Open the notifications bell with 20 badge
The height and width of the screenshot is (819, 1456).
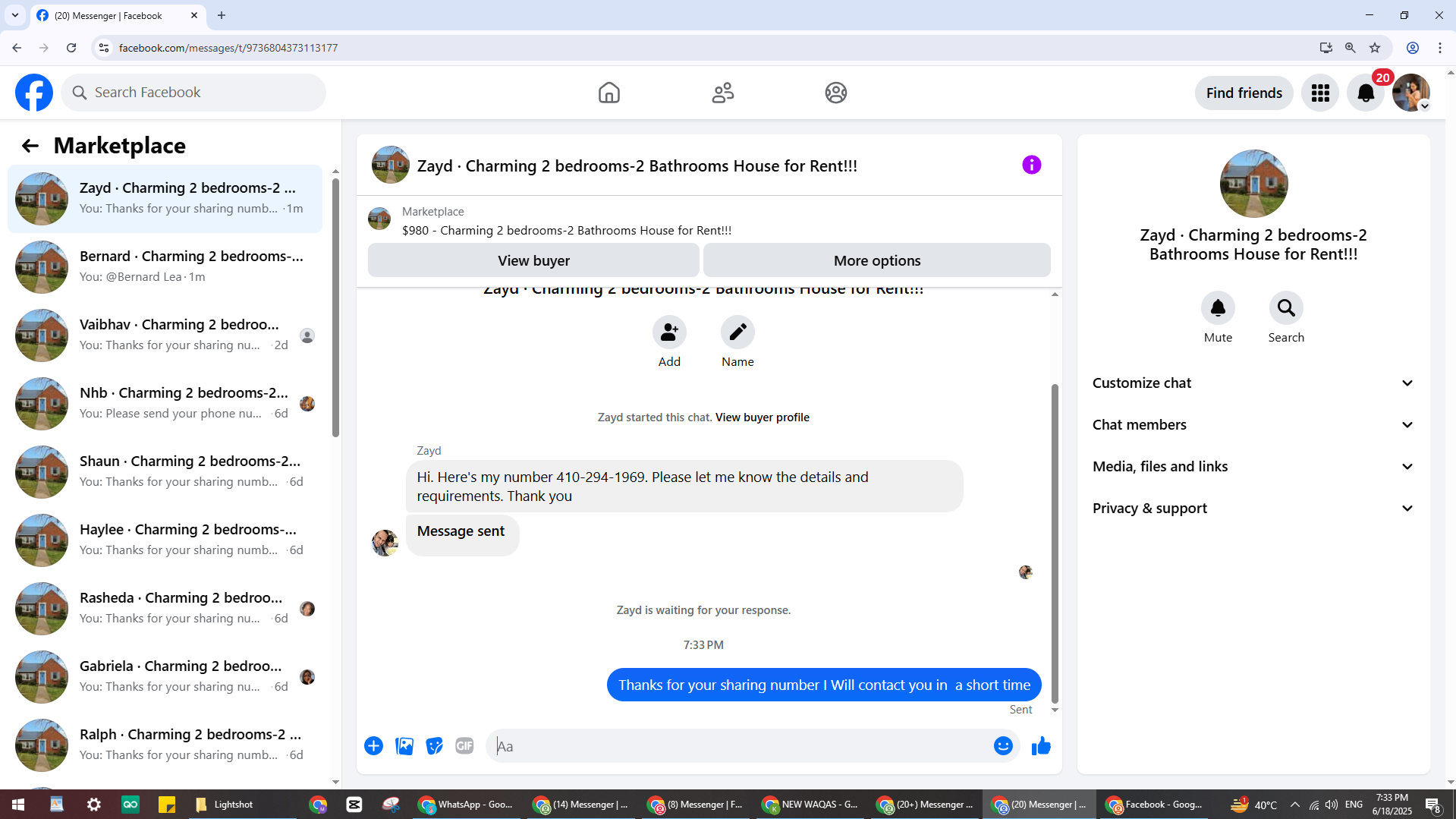(1366, 93)
